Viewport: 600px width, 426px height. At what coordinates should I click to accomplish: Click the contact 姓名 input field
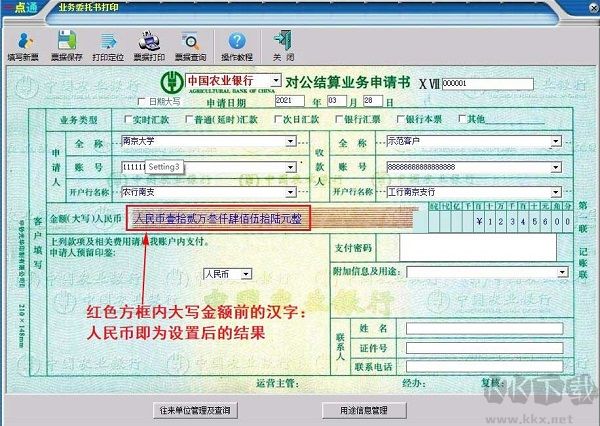point(484,328)
